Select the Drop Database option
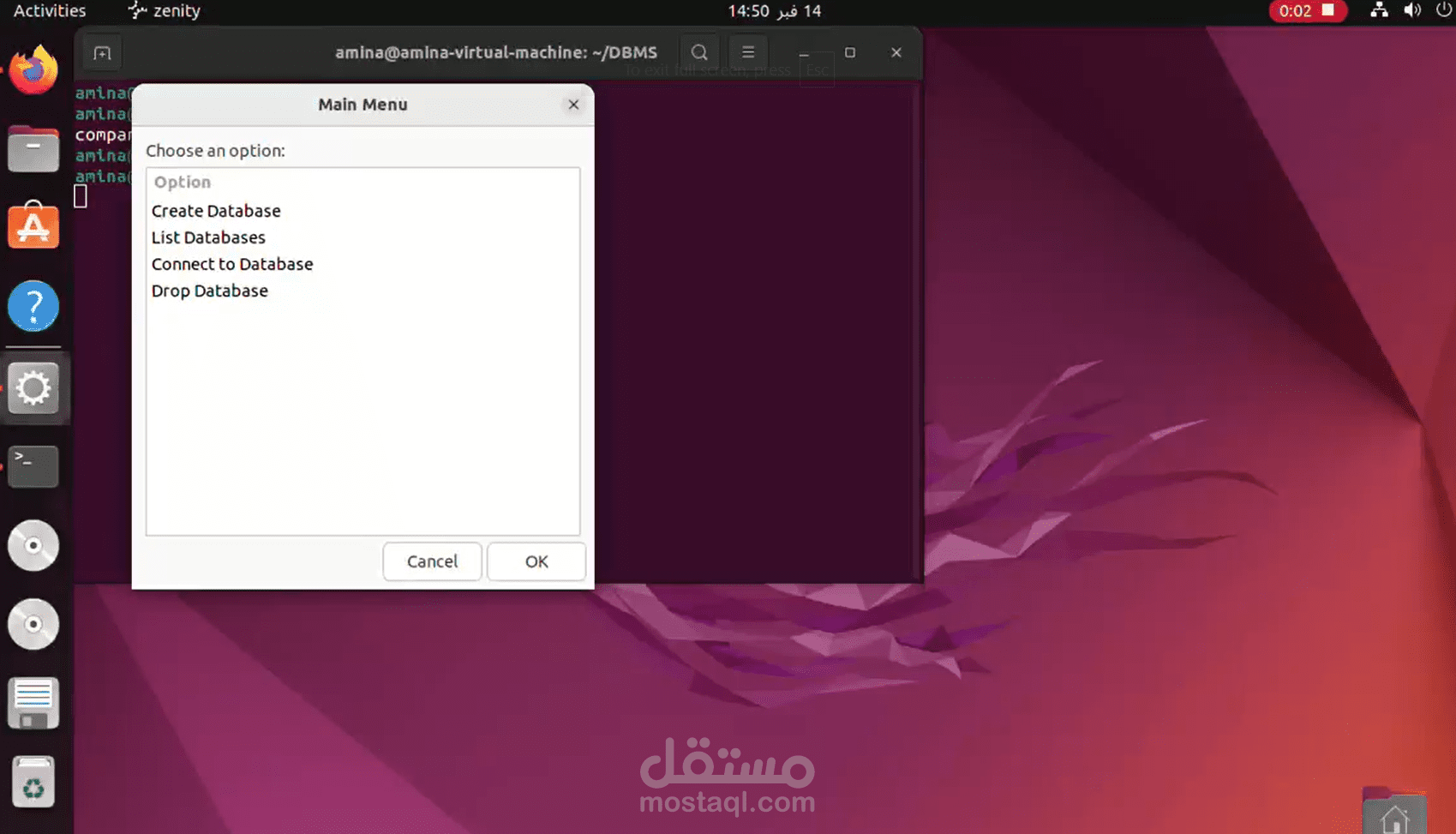 [x=209, y=291]
